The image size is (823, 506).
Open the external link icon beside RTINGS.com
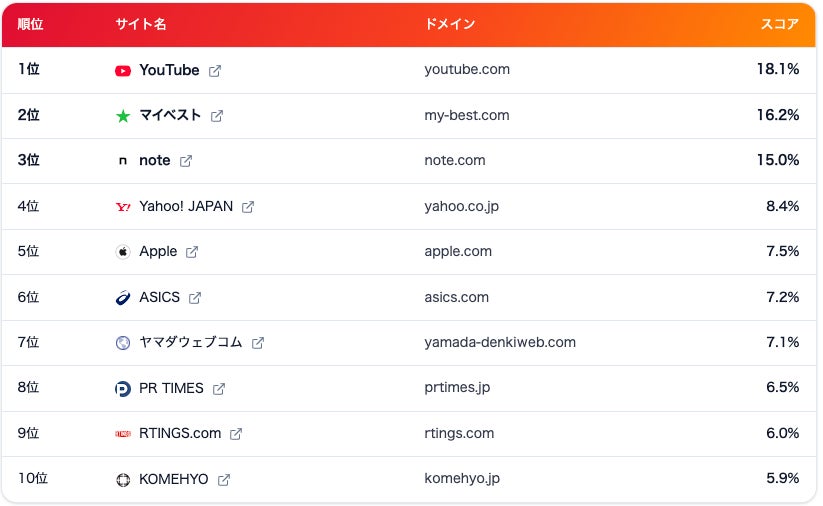click(236, 434)
